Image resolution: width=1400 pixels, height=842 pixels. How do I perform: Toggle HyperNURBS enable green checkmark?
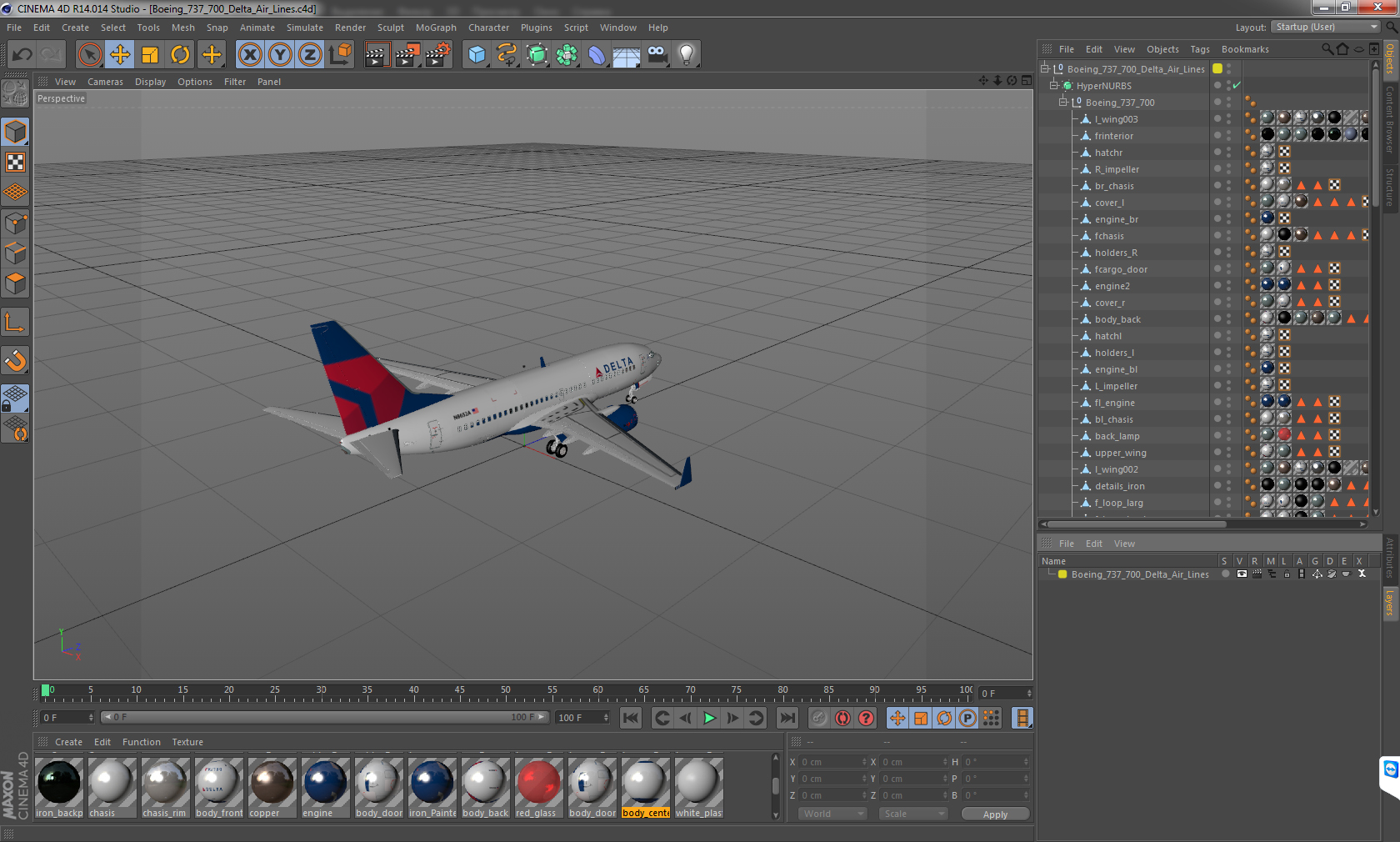tap(1237, 85)
